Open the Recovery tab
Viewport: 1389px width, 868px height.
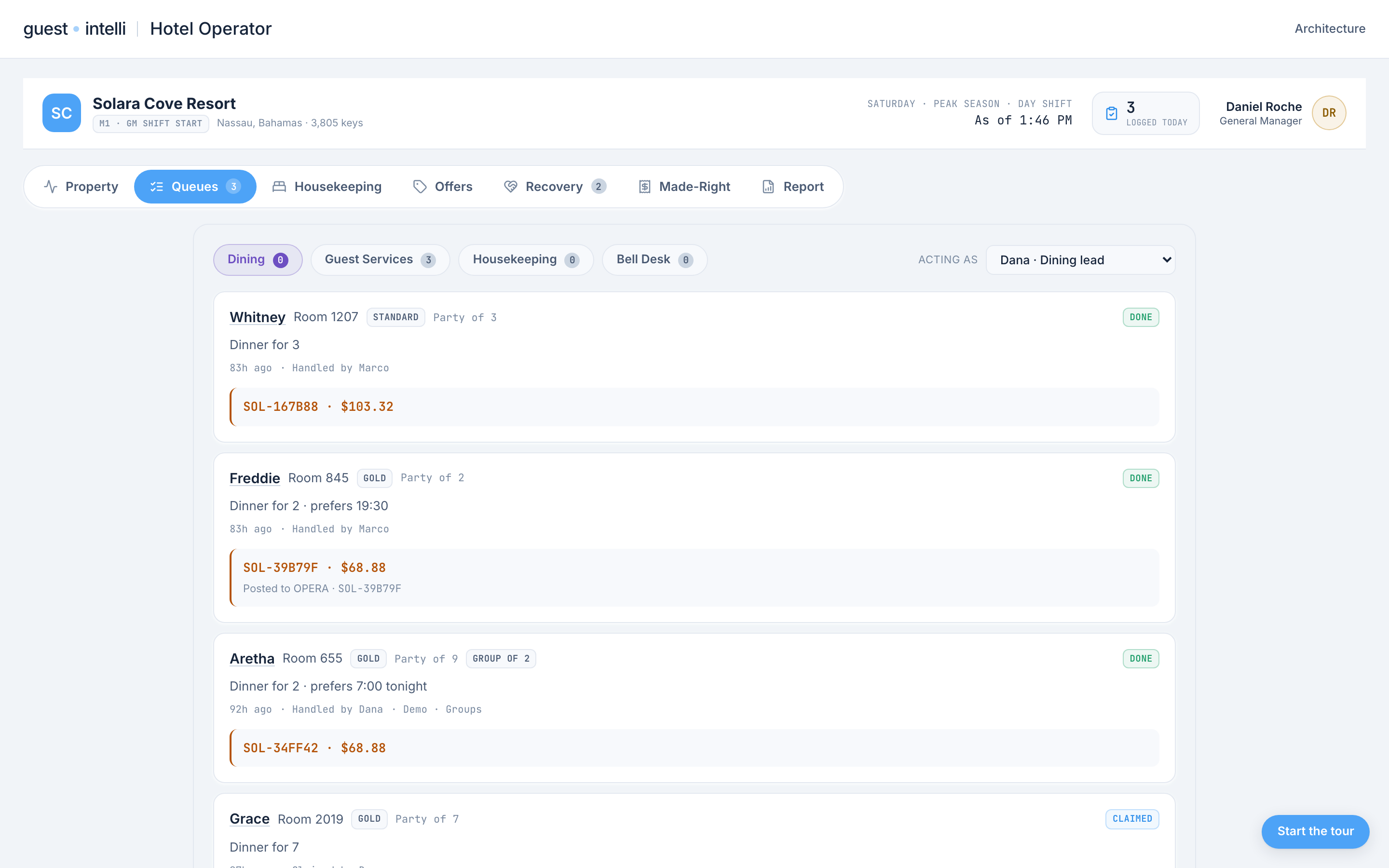tap(555, 187)
